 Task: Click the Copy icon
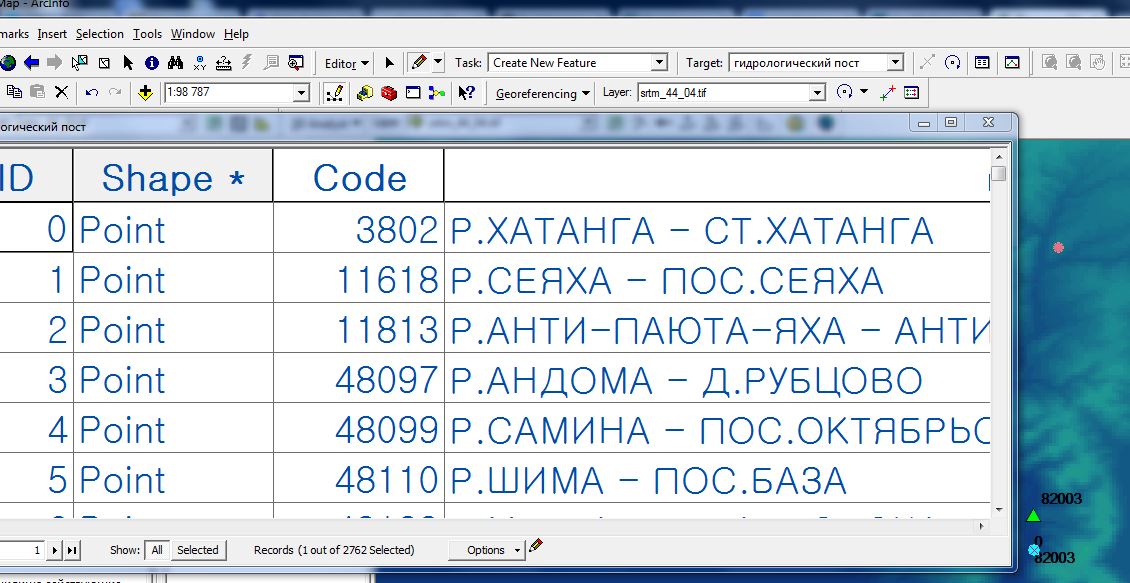tap(14, 92)
